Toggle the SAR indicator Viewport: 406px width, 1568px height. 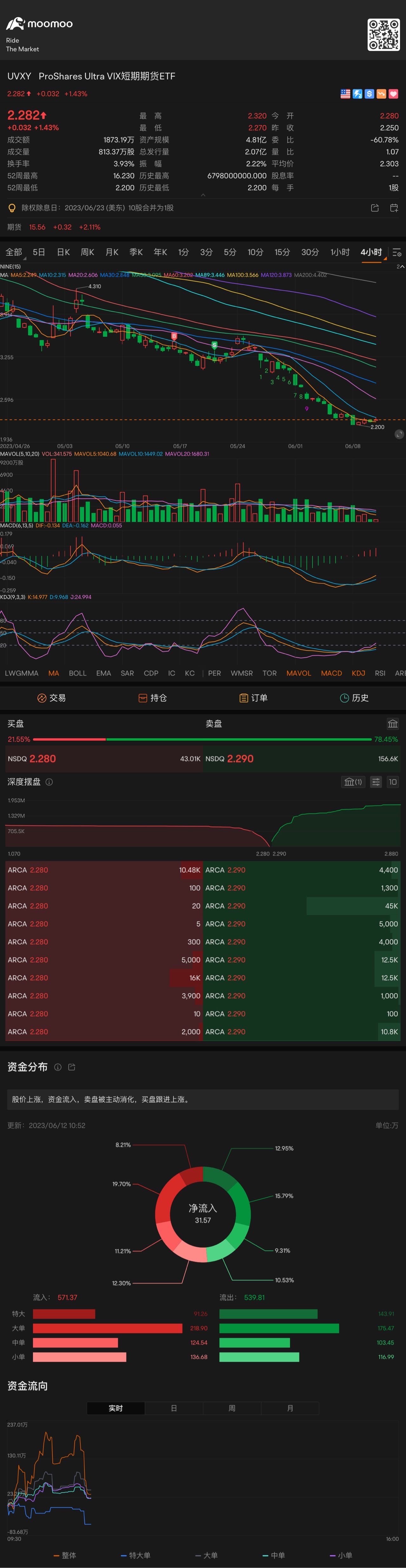click(x=127, y=673)
